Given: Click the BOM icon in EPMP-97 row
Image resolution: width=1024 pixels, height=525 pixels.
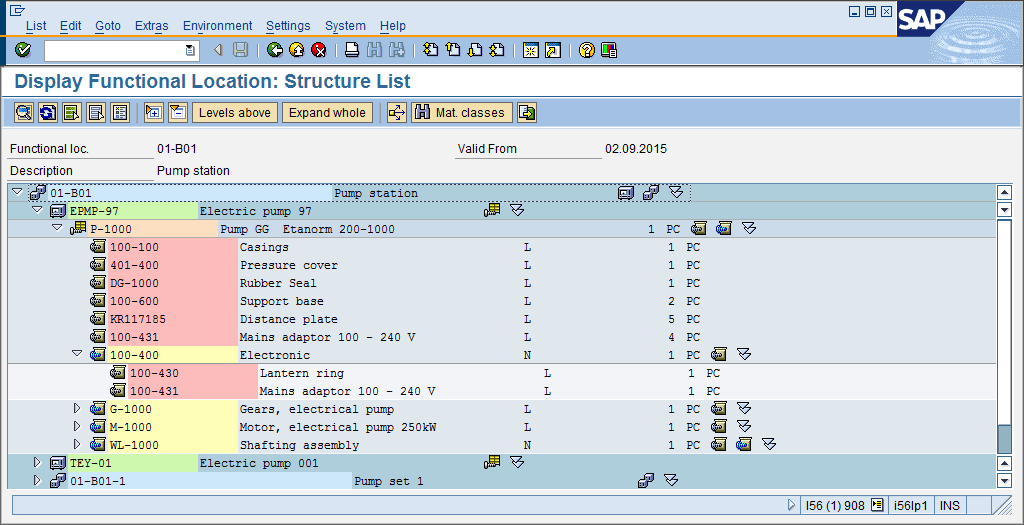Looking at the screenshot, I should 492,210.
